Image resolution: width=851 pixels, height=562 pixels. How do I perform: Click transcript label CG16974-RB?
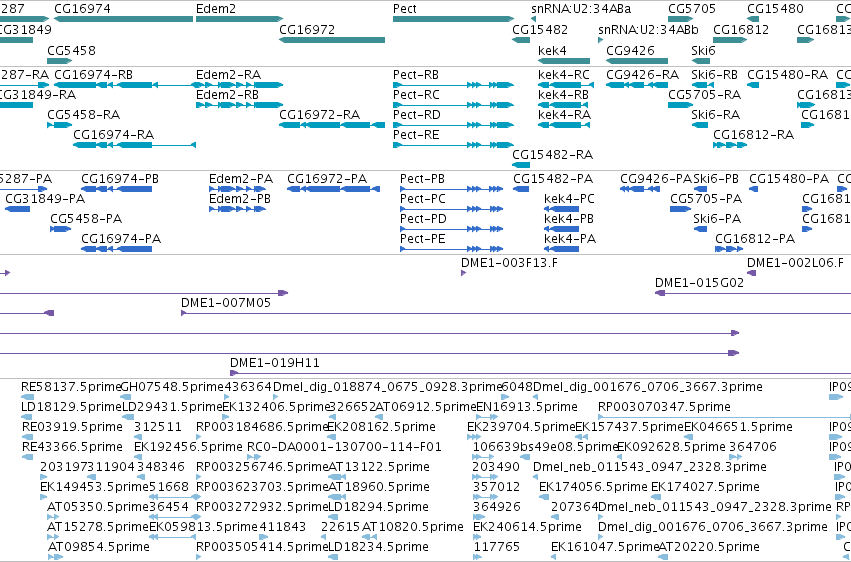click(94, 74)
